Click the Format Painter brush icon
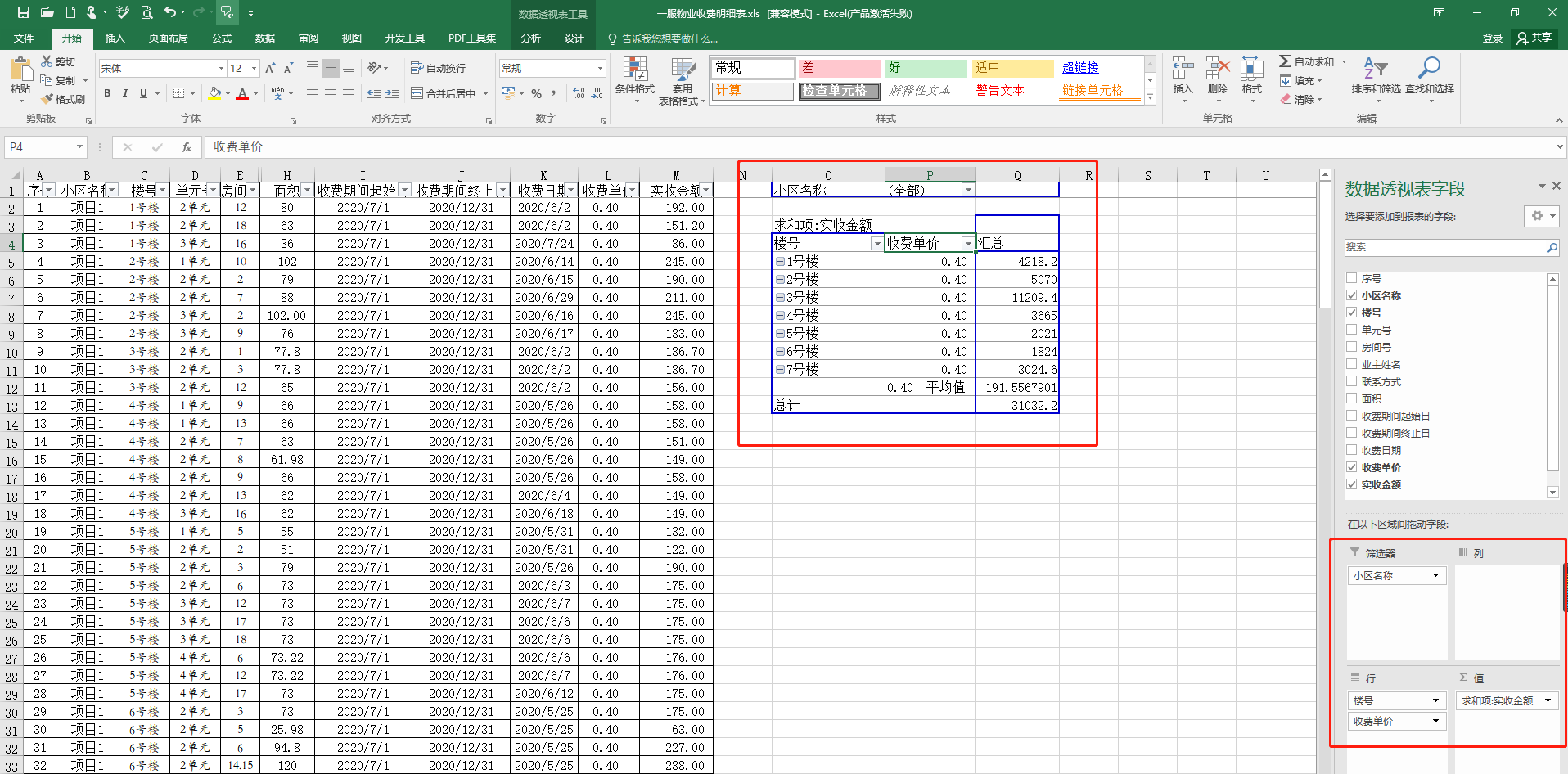Image resolution: width=1568 pixels, height=774 pixels. point(47,99)
